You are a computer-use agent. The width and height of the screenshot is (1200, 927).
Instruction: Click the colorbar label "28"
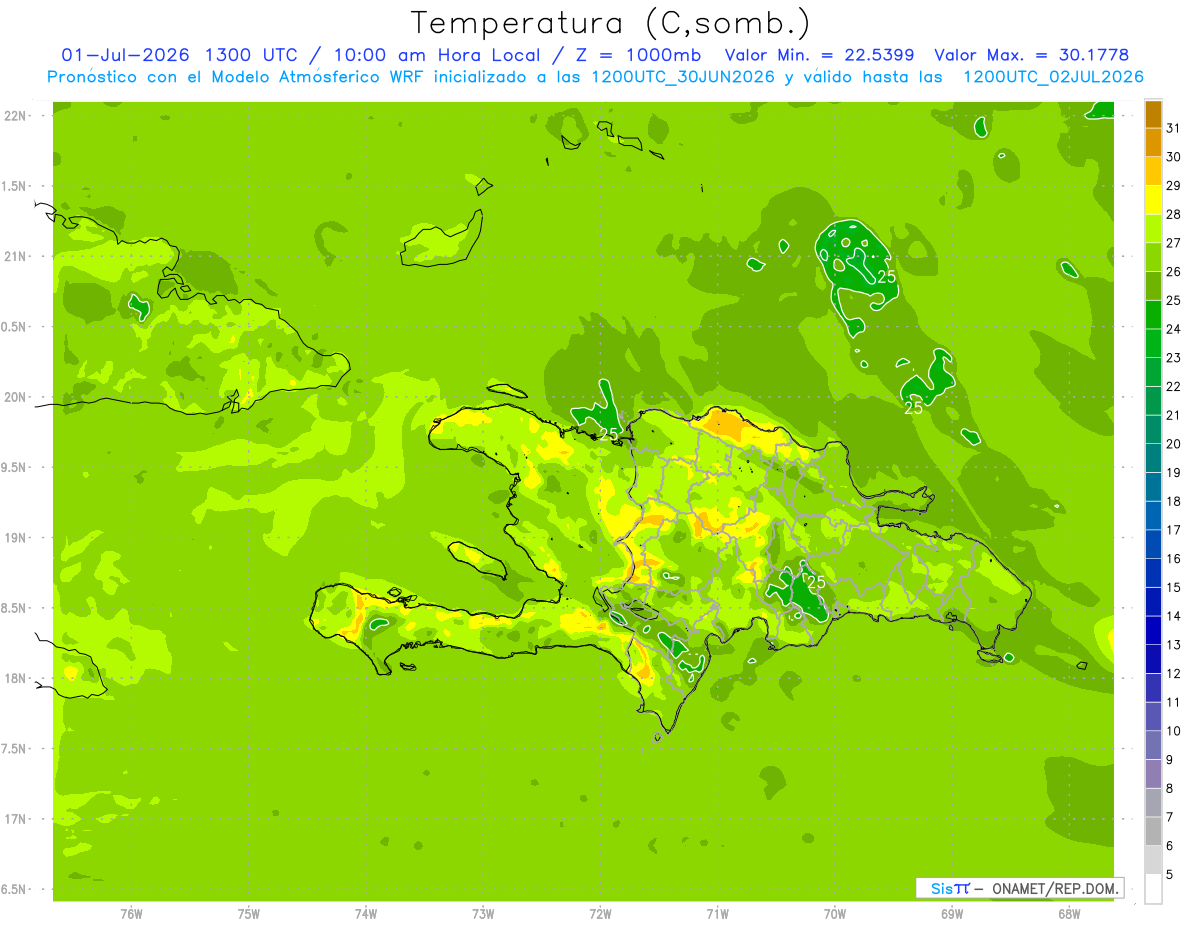coord(1174,214)
